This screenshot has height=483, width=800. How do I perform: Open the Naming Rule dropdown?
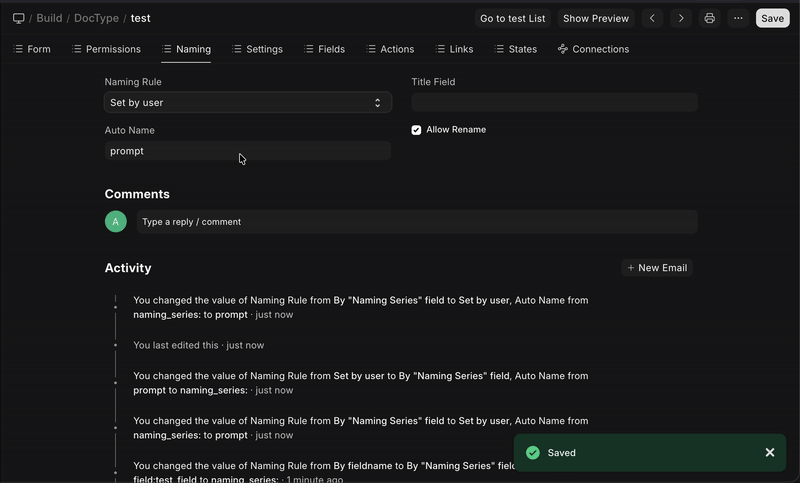248,103
